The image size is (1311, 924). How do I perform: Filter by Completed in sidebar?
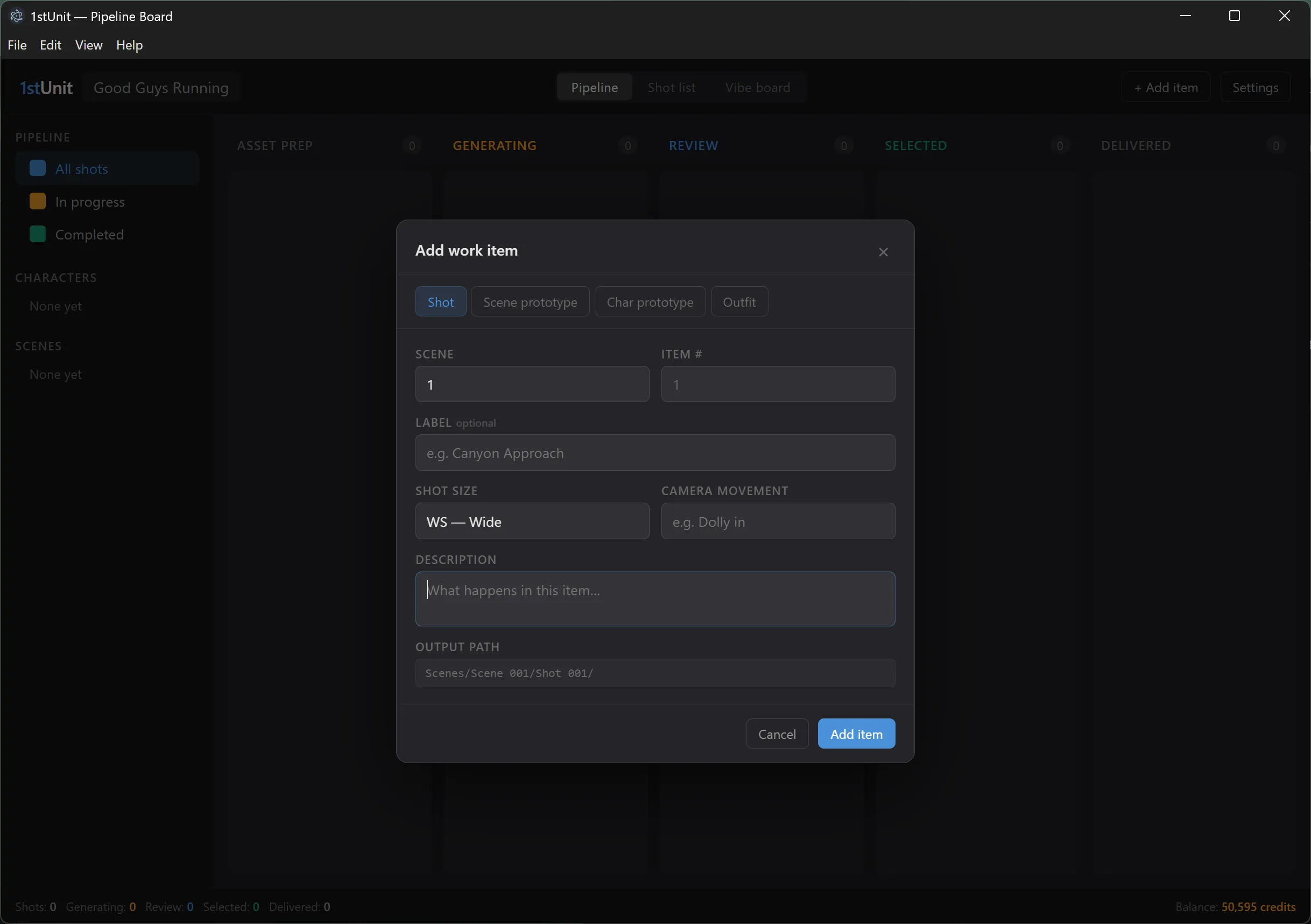[107, 234]
